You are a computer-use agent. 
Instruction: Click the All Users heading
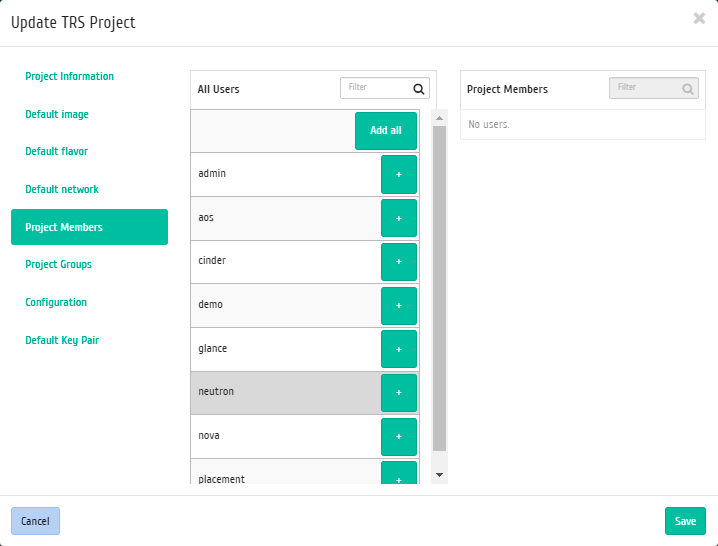pyautogui.click(x=218, y=89)
